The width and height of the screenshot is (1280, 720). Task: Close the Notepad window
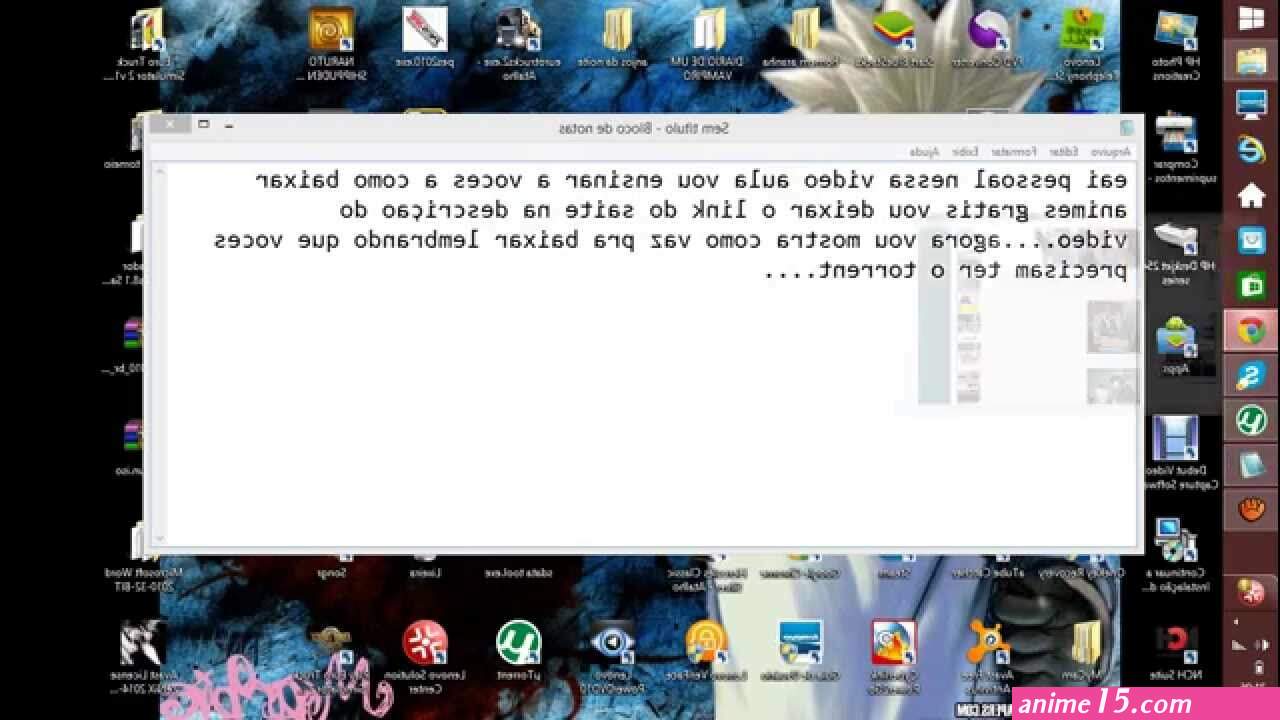point(171,124)
